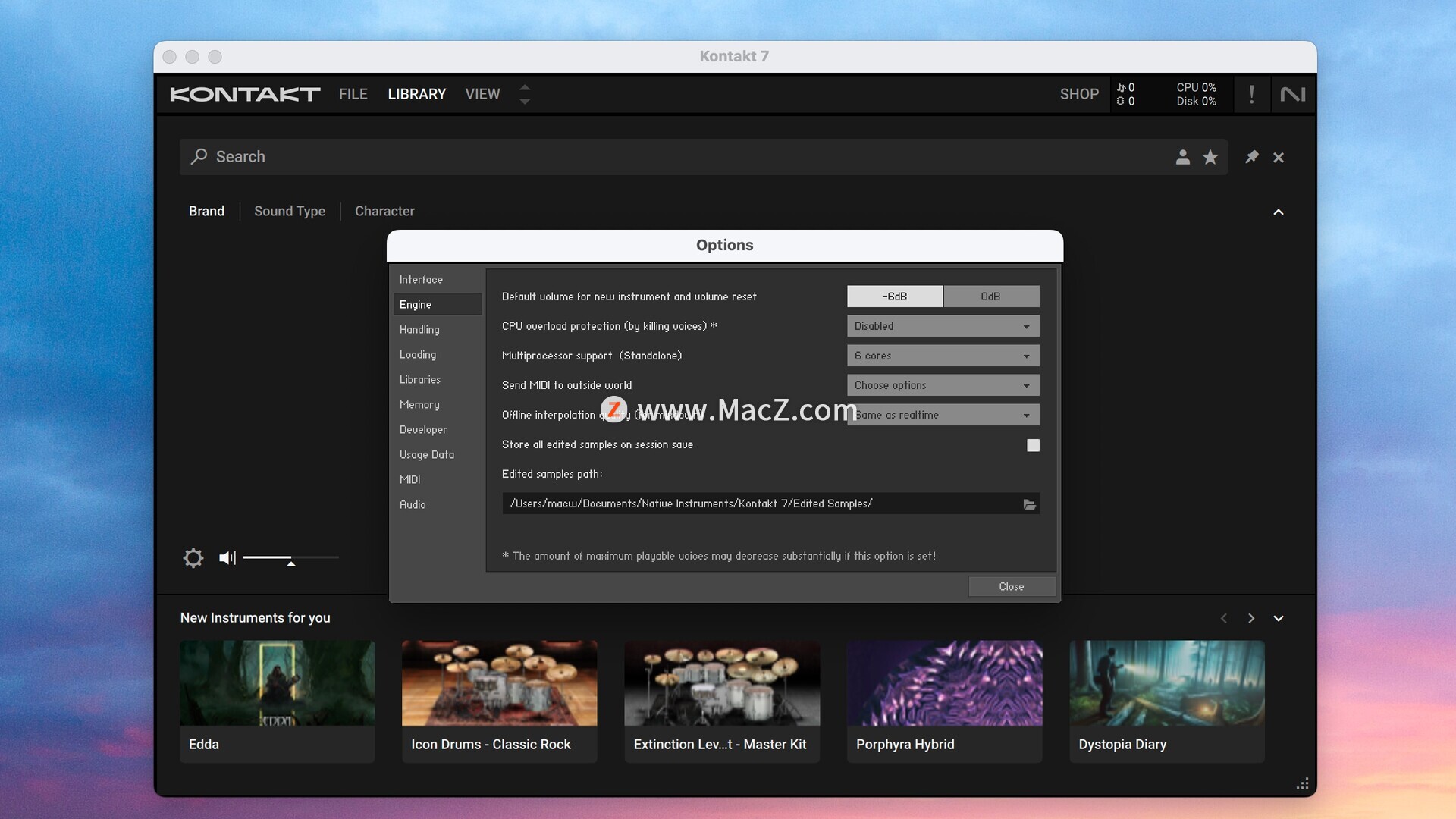
Task: Pin the browser with the pin icon
Action: click(x=1251, y=157)
